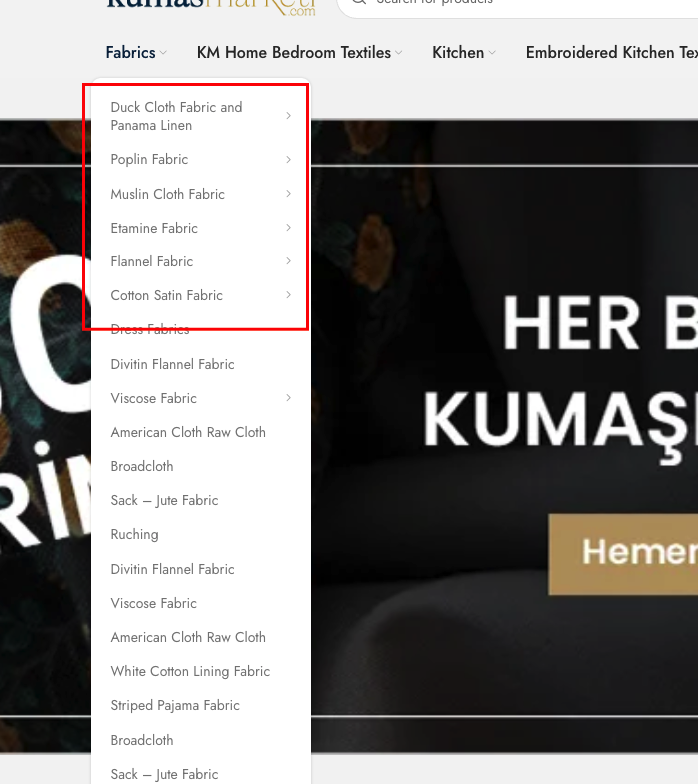The image size is (698, 784).
Task: Open Broadcloth entry above Ruching
Action: [142, 466]
